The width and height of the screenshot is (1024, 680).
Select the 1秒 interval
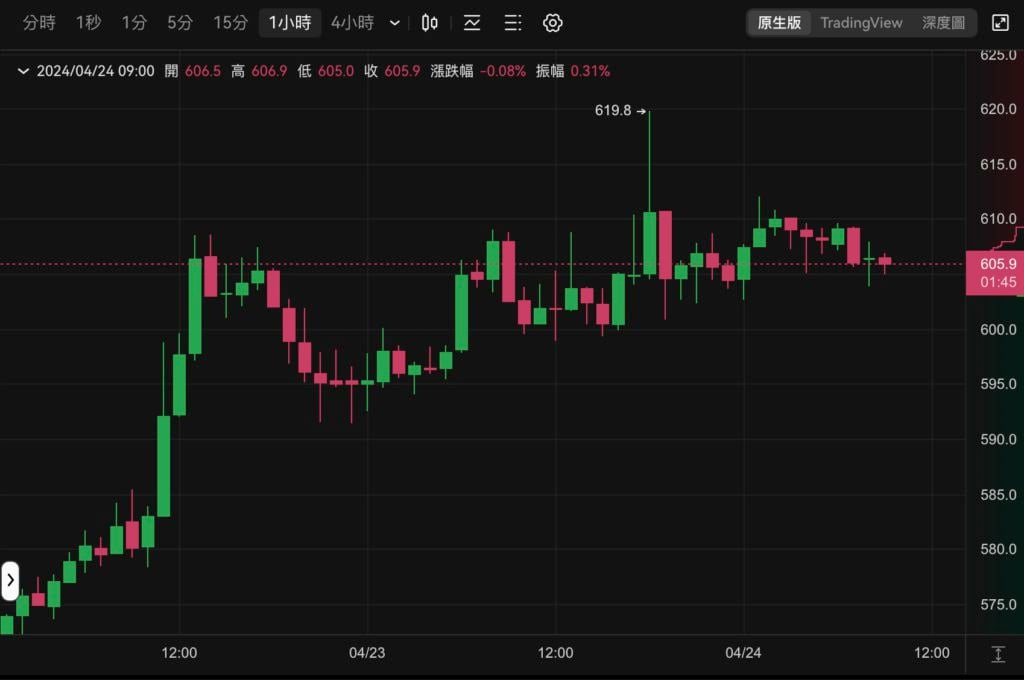click(88, 23)
